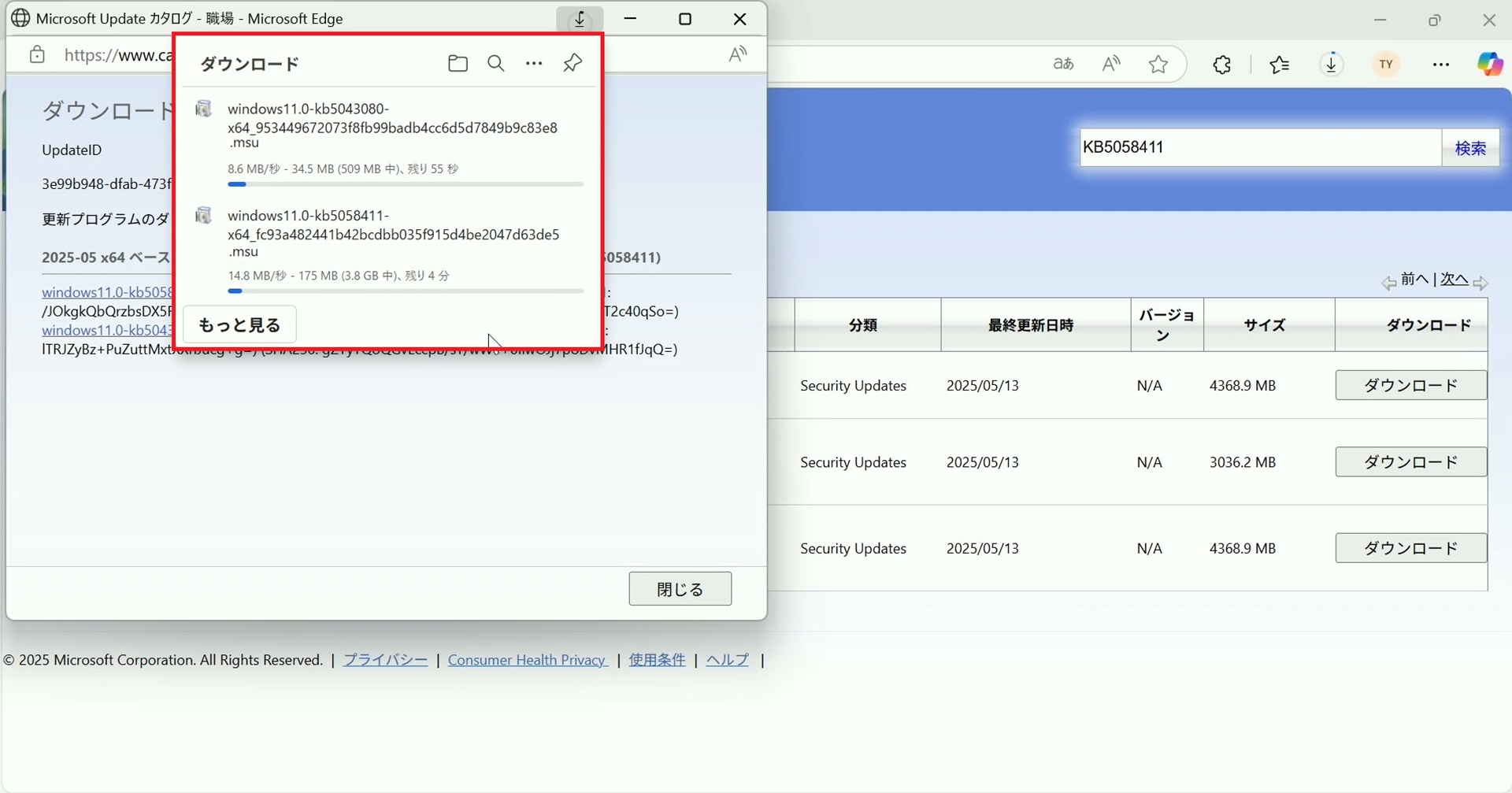Click the main window downloads icon

pos(1331,65)
